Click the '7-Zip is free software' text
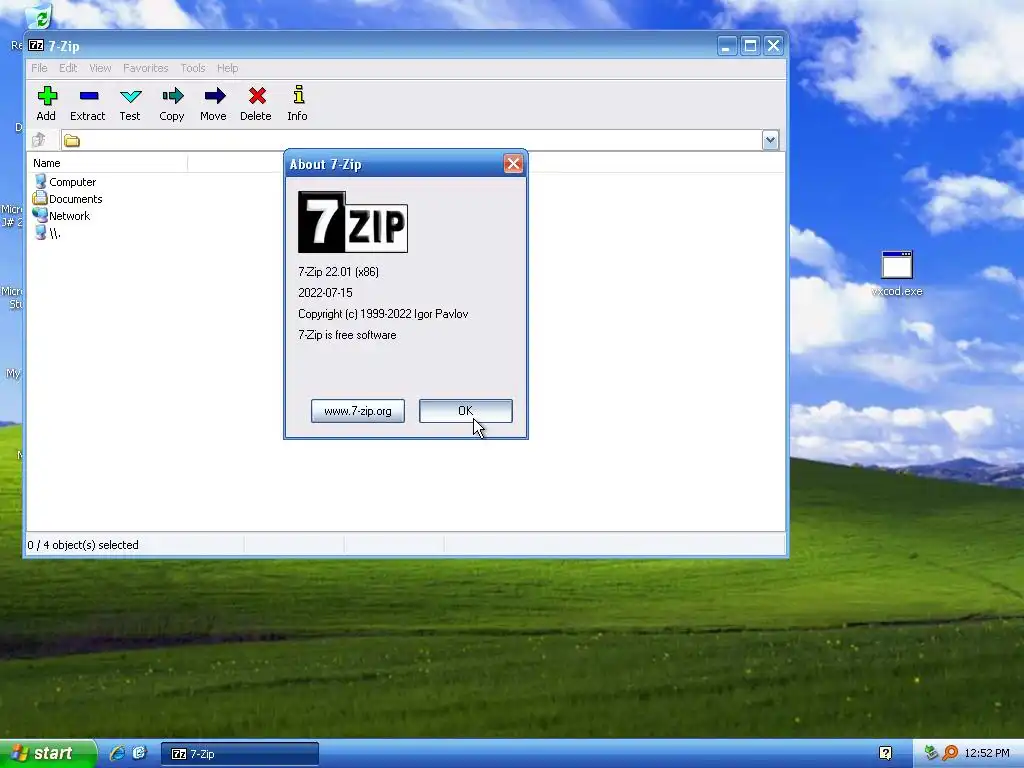Image resolution: width=1024 pixels, height=768 pixels. tap(347, 335)
